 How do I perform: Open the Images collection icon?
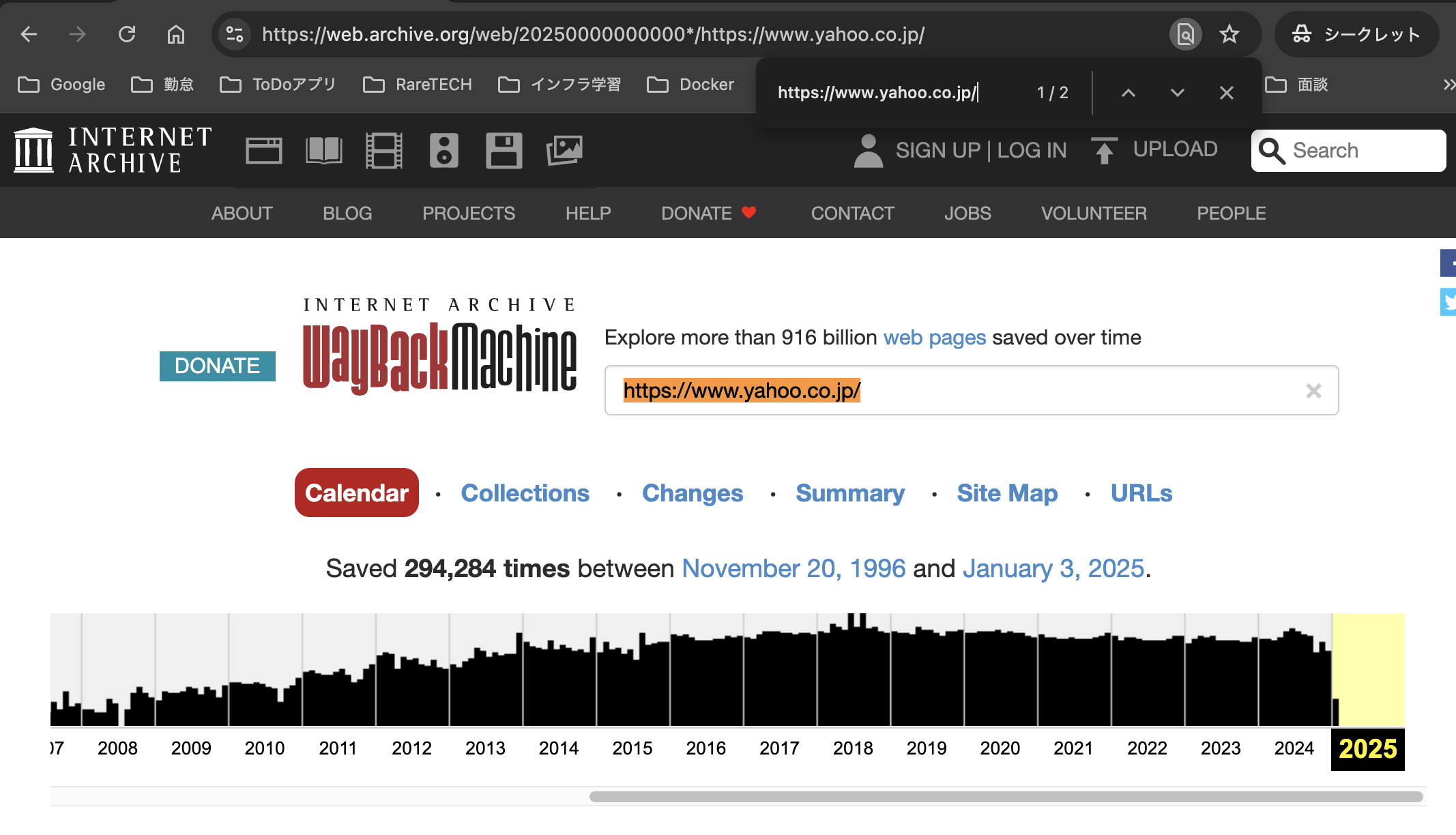[x=564, y=150]
